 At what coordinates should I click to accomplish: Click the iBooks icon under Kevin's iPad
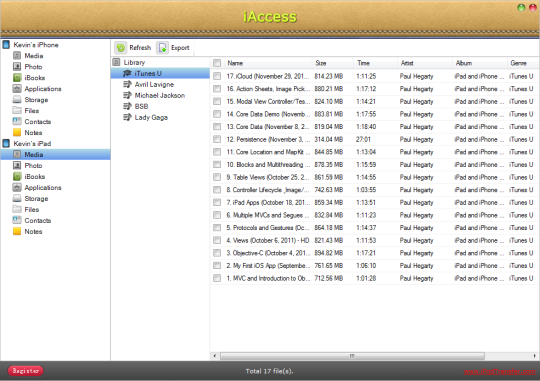17,176
